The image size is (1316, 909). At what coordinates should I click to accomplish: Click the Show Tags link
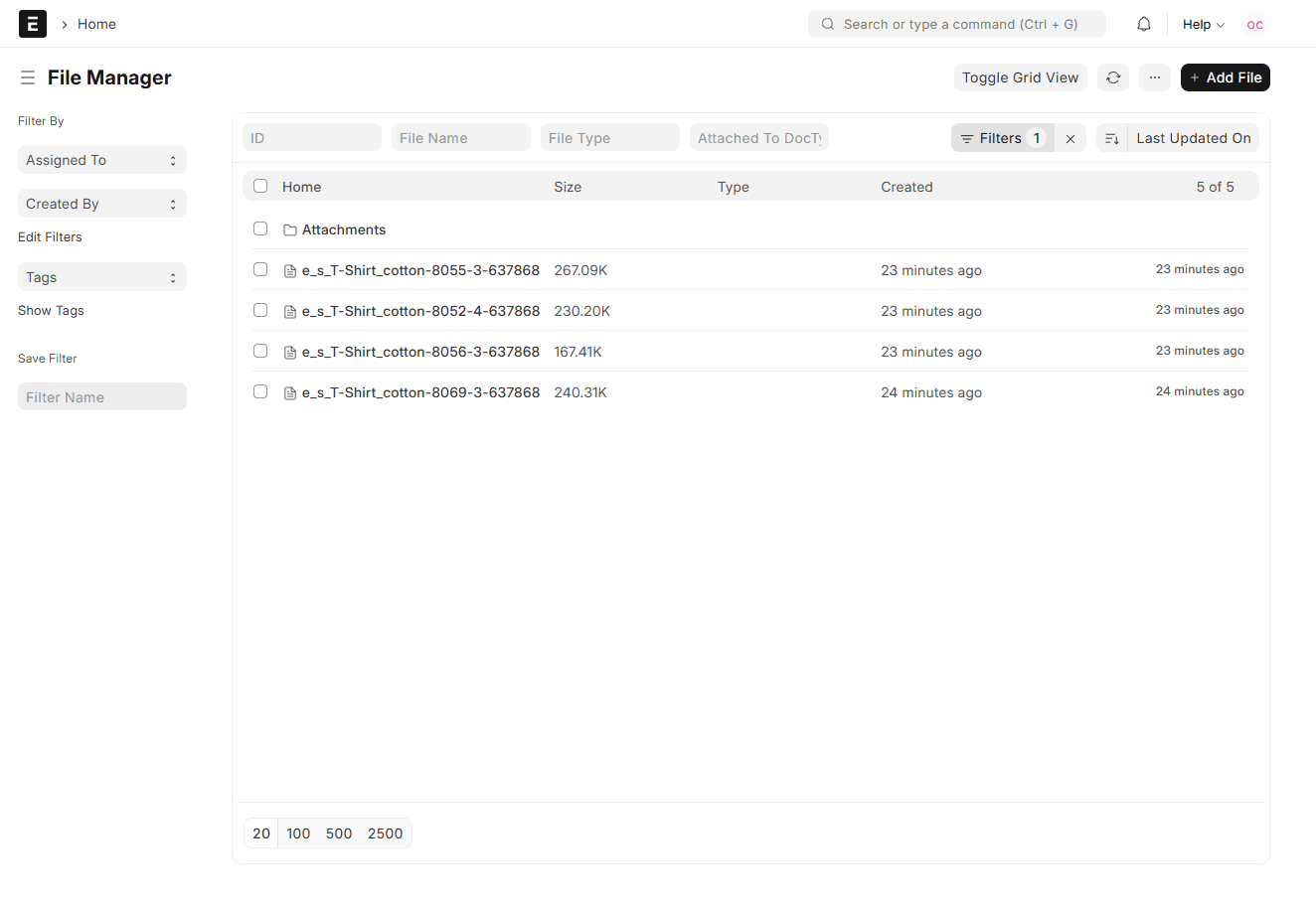tap(51, 311)
